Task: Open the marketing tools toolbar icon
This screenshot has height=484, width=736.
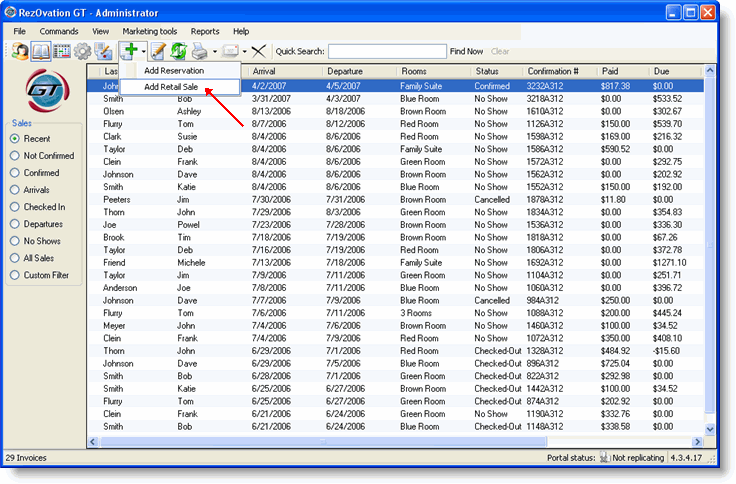Action: [x=103, y=51]
